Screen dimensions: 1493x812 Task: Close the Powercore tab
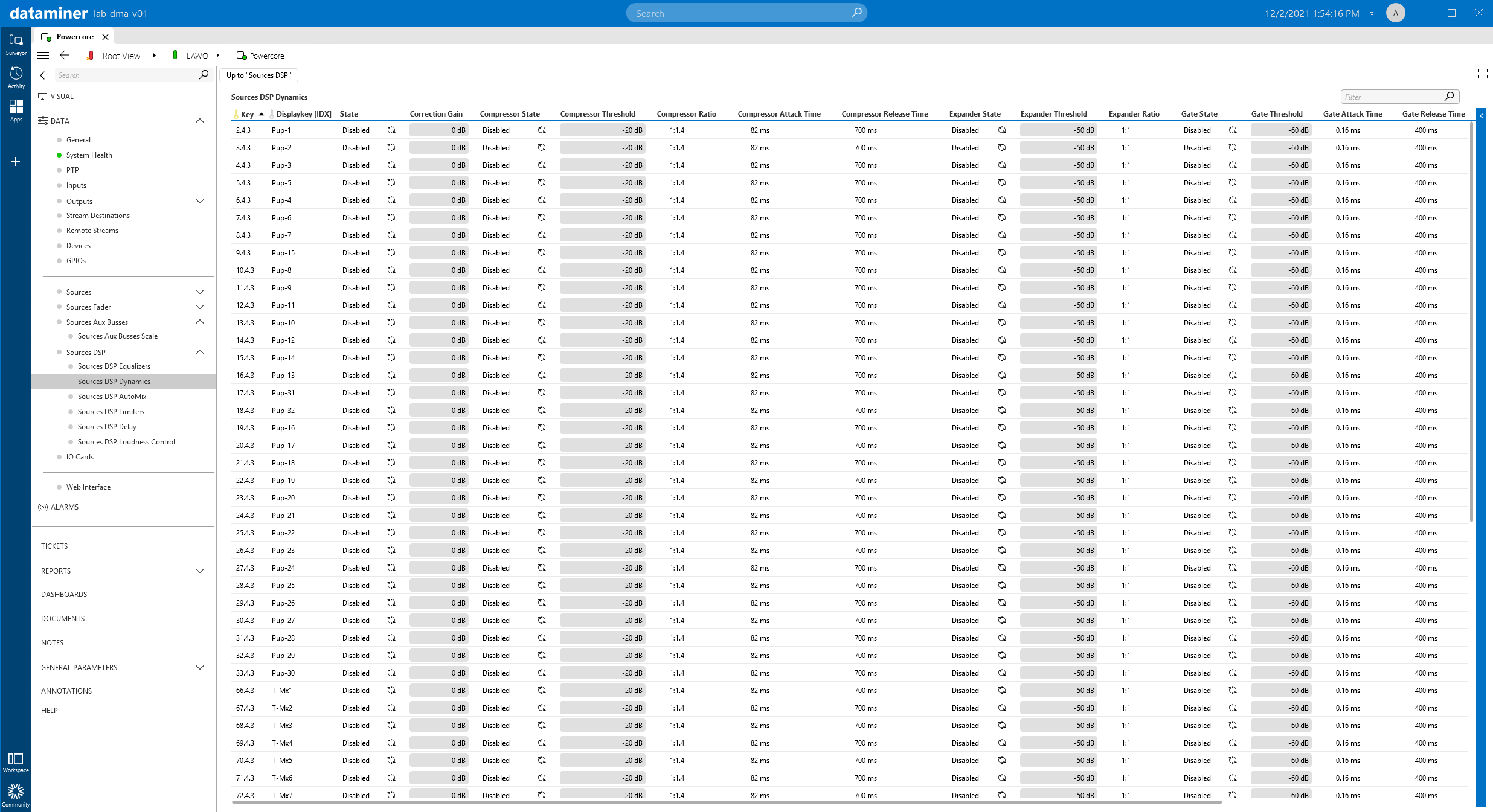pyautogui.click(x=105, y=37)
